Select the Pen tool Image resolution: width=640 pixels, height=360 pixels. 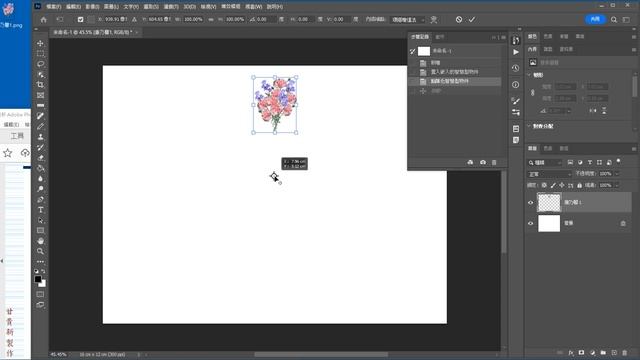click(40, 200)
